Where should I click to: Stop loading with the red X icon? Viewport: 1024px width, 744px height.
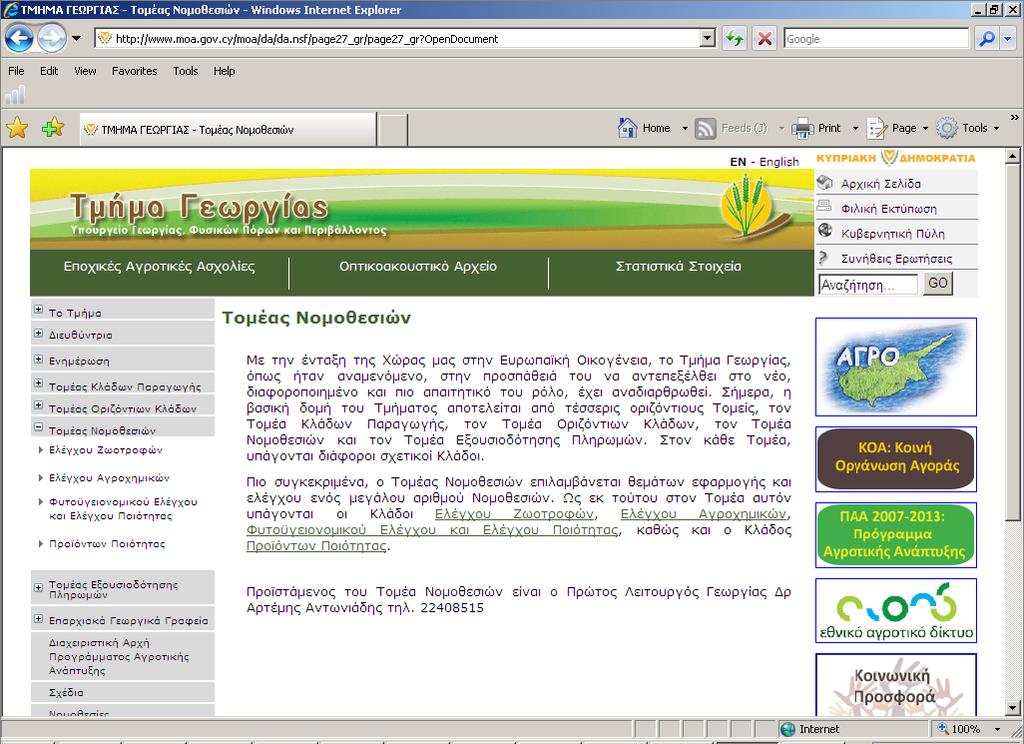click(764, 39)
